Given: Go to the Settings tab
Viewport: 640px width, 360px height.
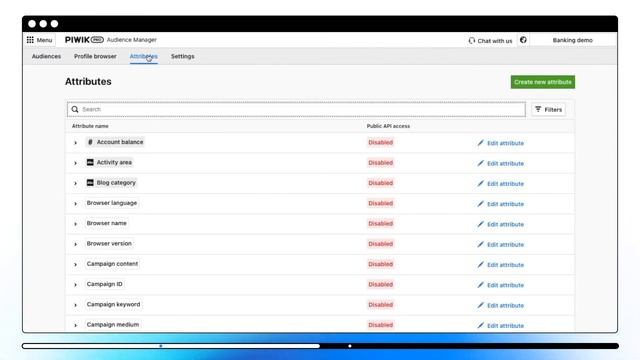Looking at the screenshot, I should click(x=182, y=56).
